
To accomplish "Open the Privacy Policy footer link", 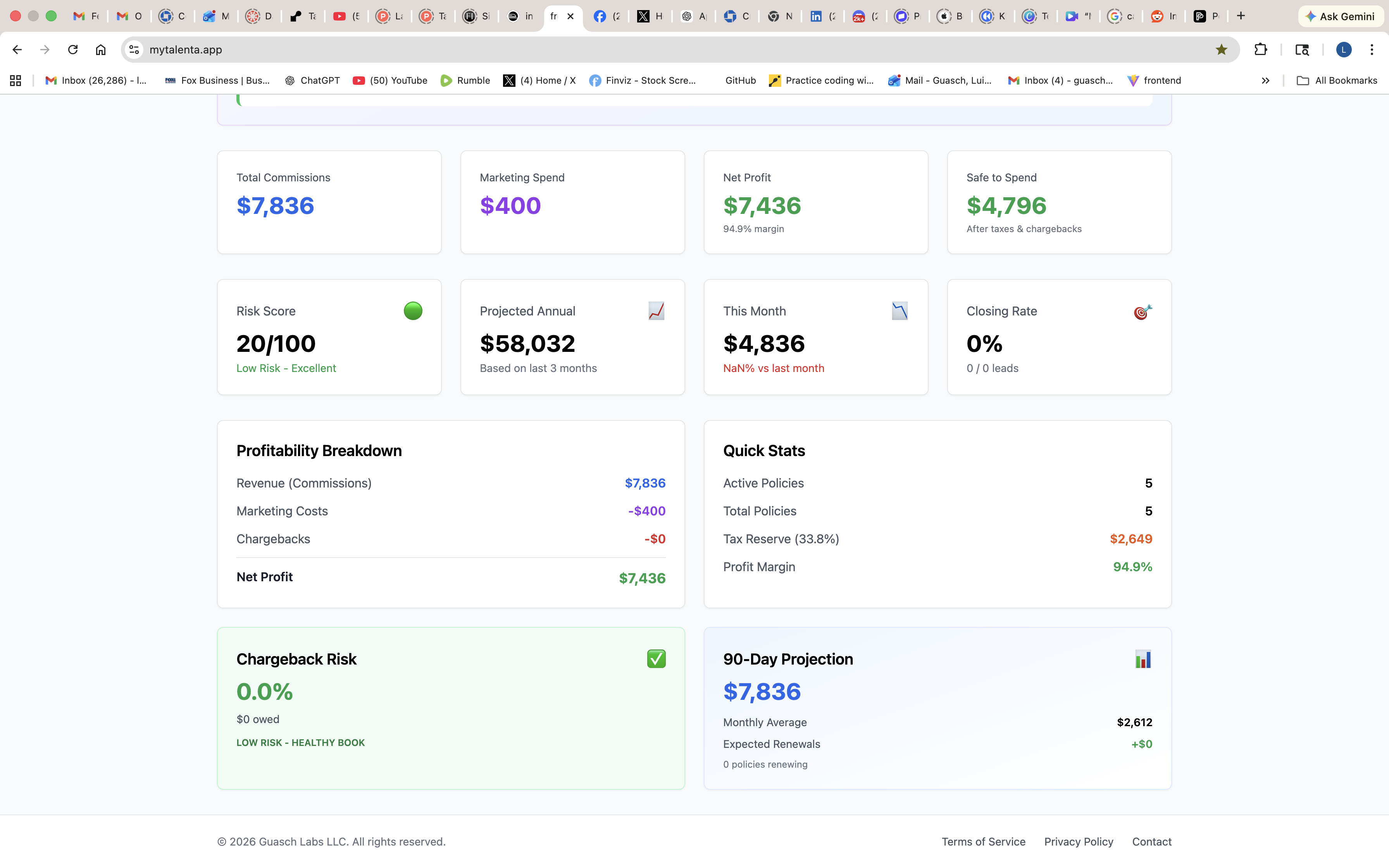I will click(x=1079, y=841).
